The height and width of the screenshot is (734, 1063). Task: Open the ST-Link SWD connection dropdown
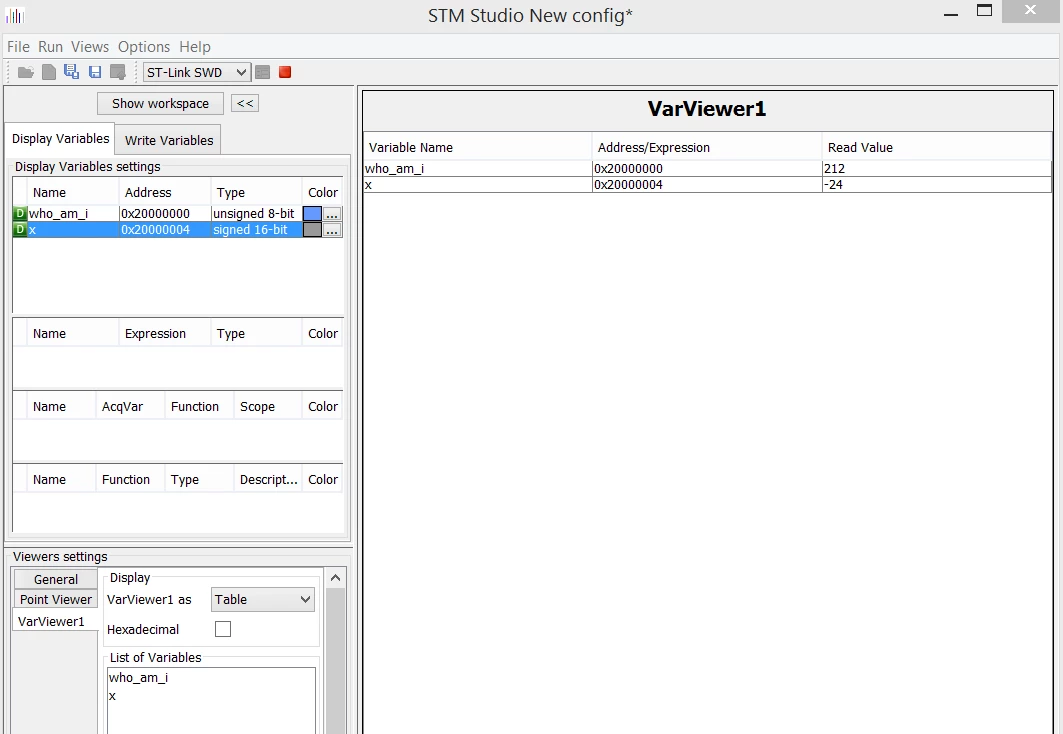pyautogui.click(x=197, y=72)
